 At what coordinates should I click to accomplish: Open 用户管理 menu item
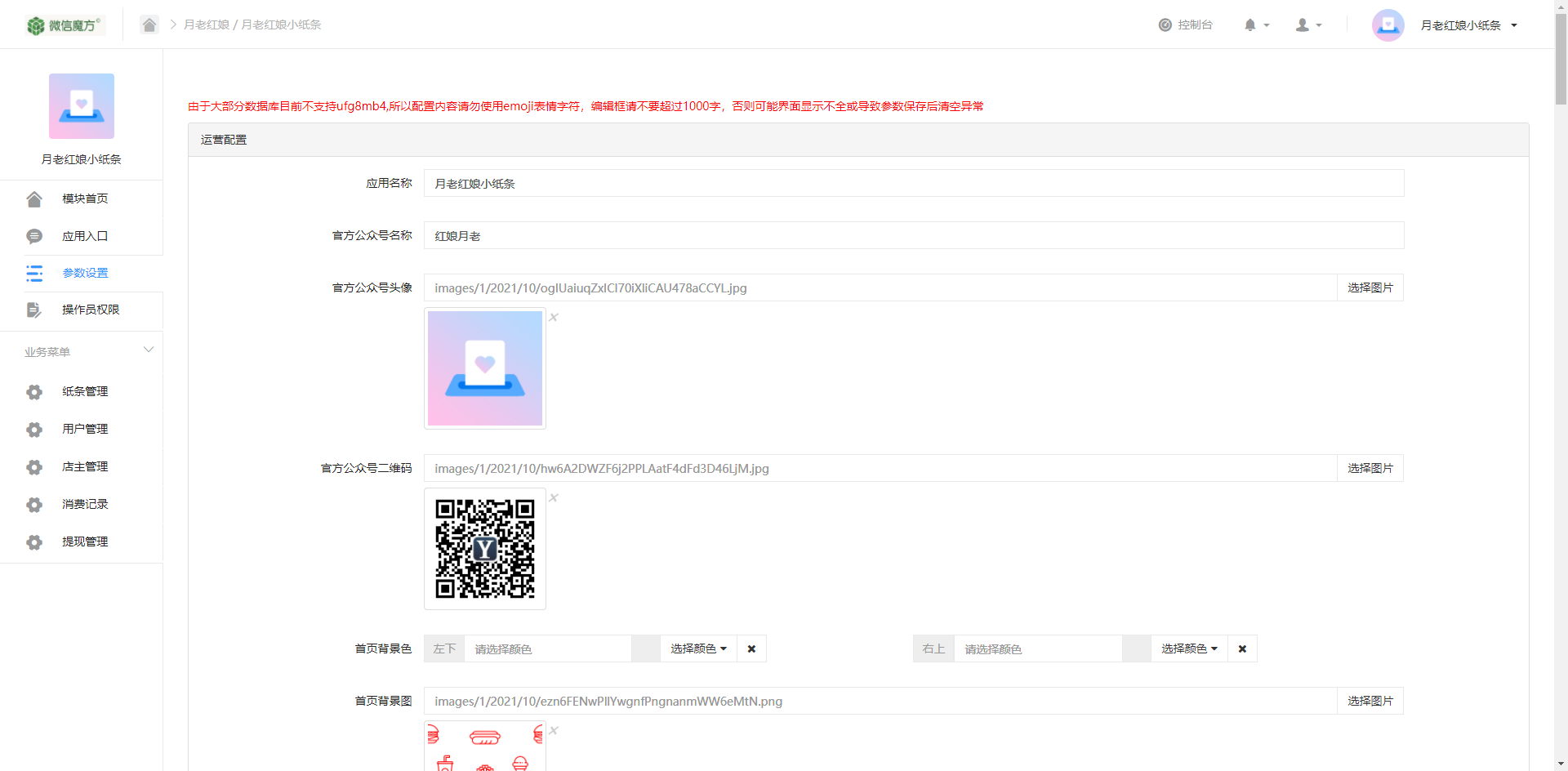pyautogui.click(x=85, y=430)
